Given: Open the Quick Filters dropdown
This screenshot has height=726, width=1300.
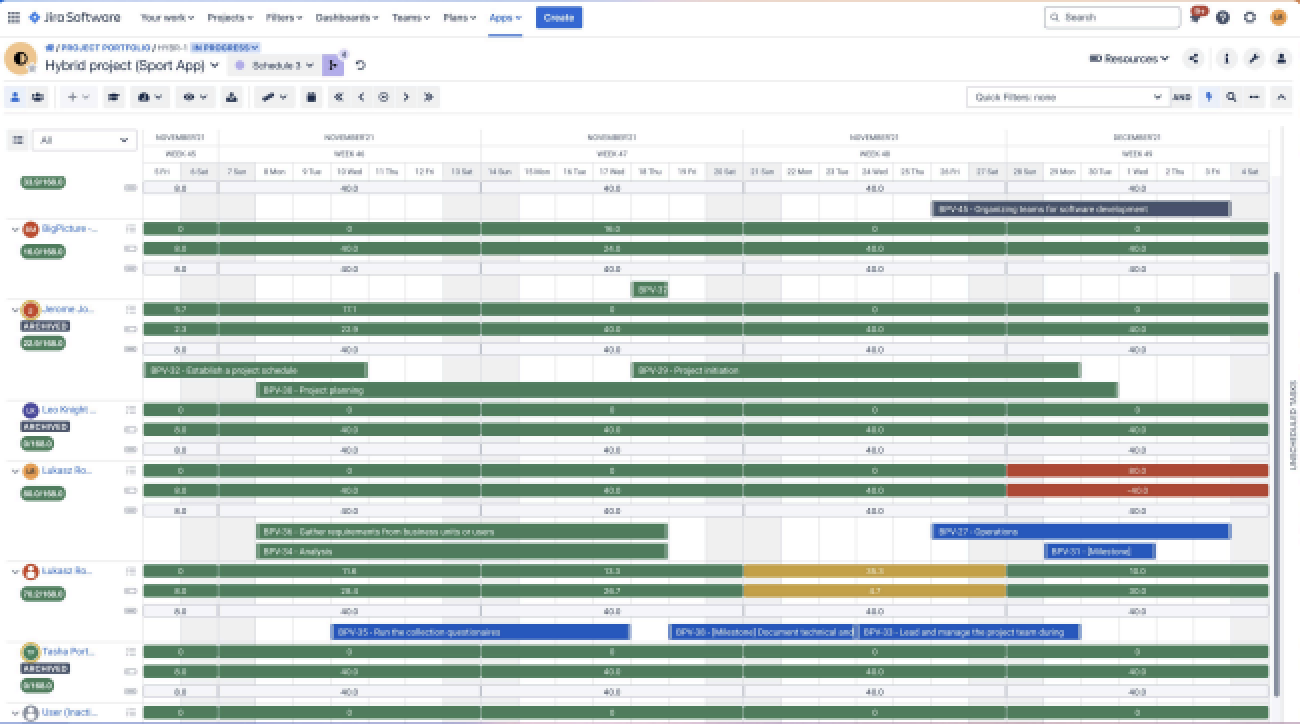Looking at the screenshot, I should [x=1067, y=97].
